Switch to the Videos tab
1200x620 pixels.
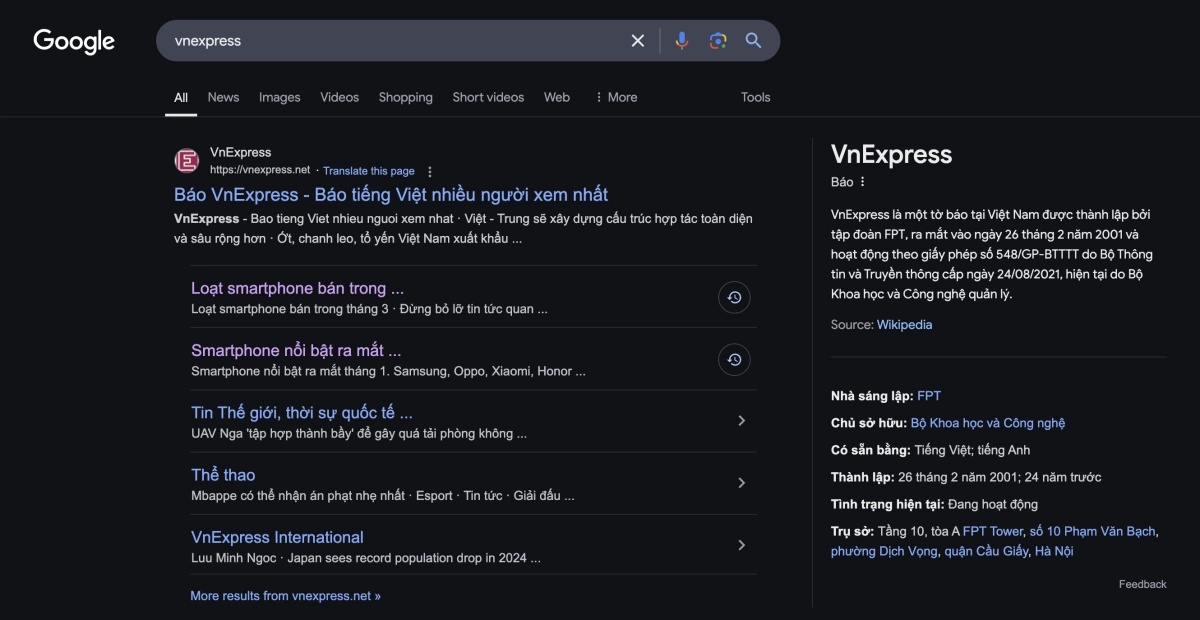(x=340, y=97)
